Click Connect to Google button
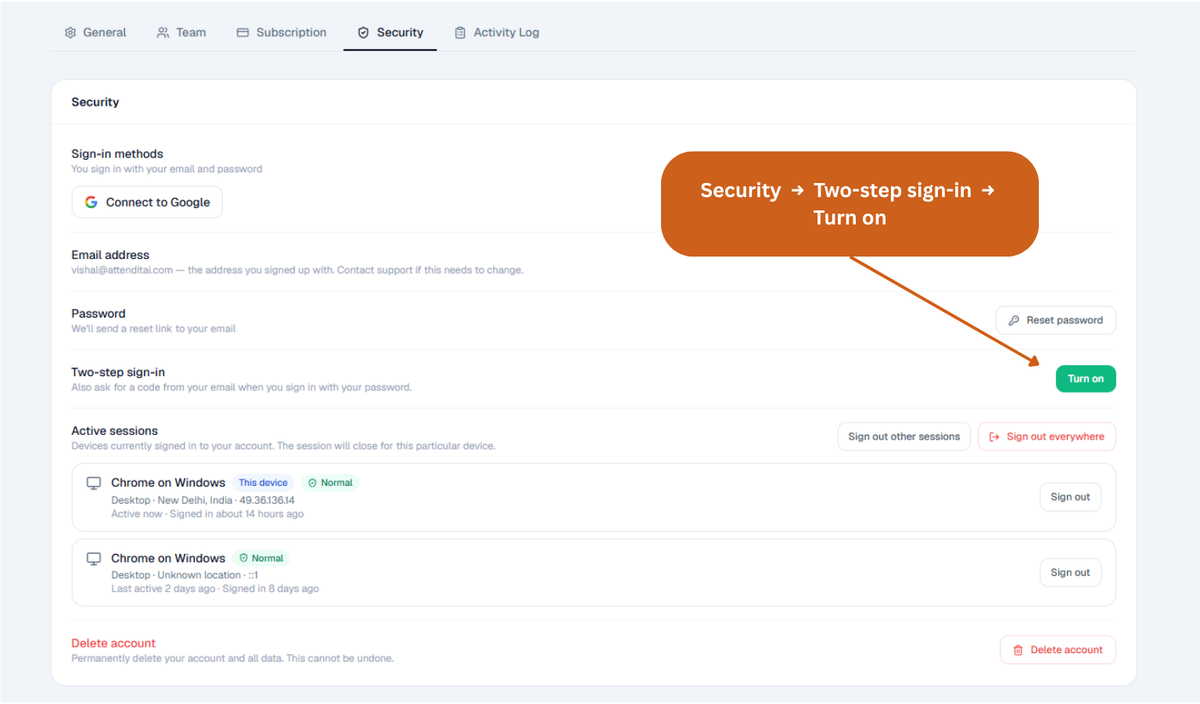Screen dimensions: 1200x704 [x=147, y=202]
